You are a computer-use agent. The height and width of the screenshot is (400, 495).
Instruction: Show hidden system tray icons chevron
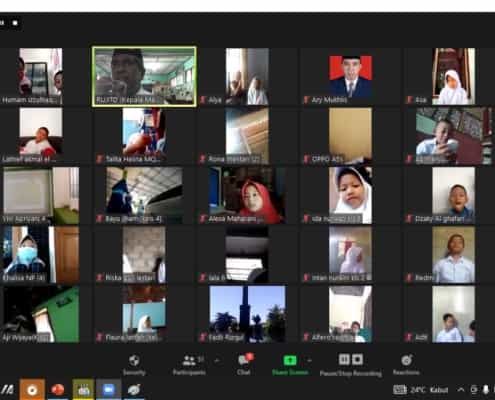(x=461, y=389)
